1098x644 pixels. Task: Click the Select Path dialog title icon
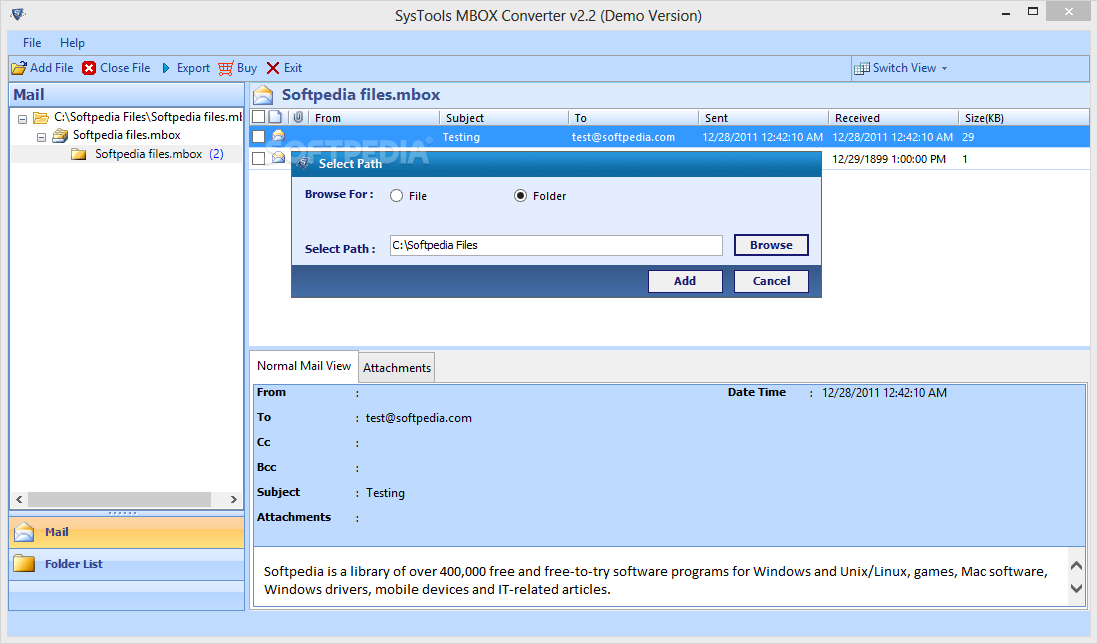(x=305, y=163)
